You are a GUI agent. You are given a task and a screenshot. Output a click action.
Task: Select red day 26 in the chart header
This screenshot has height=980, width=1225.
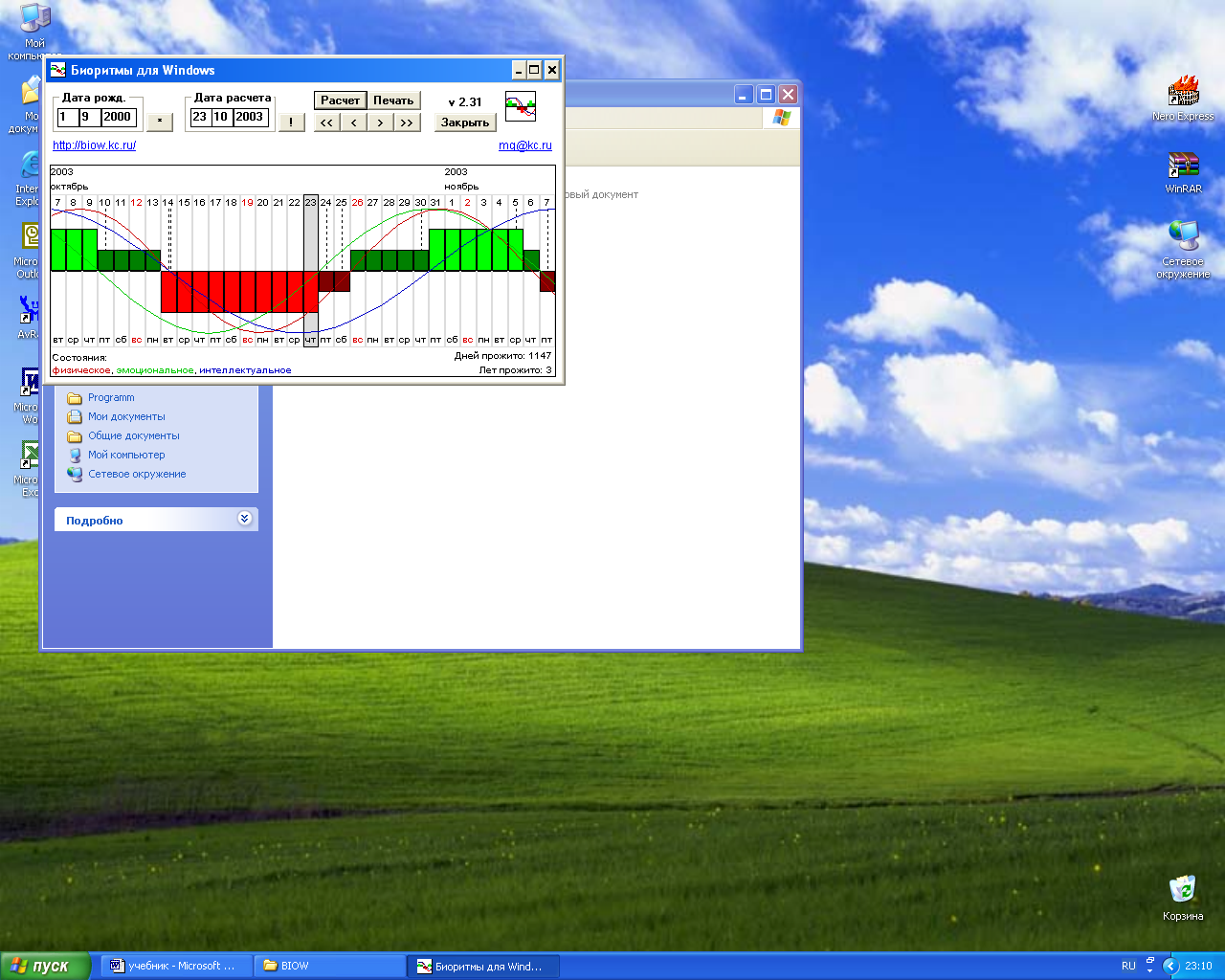[357, 202]
